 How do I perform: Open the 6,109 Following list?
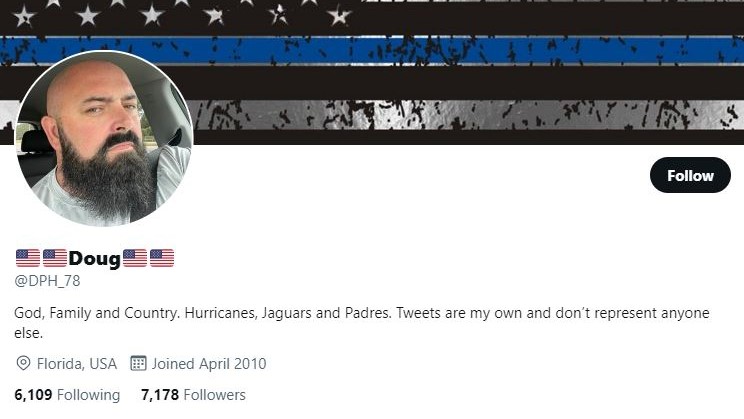coord(67,395)
